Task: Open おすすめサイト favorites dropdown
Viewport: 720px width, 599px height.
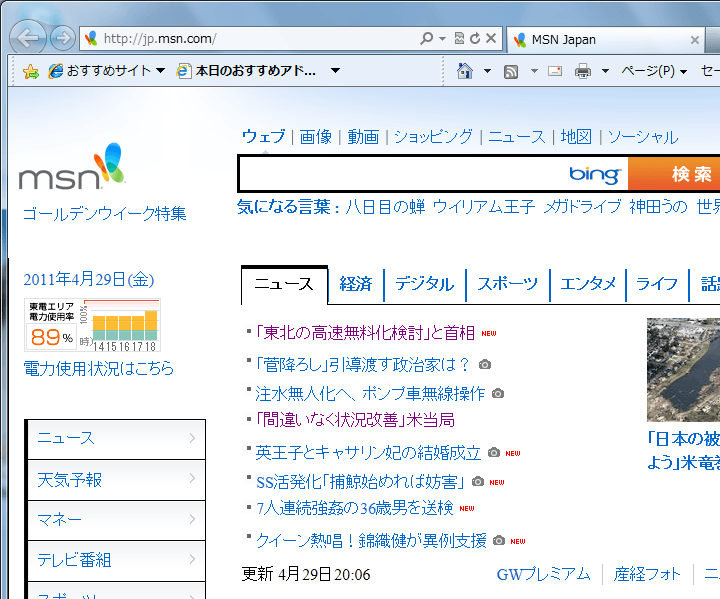Action: point(107,71)
